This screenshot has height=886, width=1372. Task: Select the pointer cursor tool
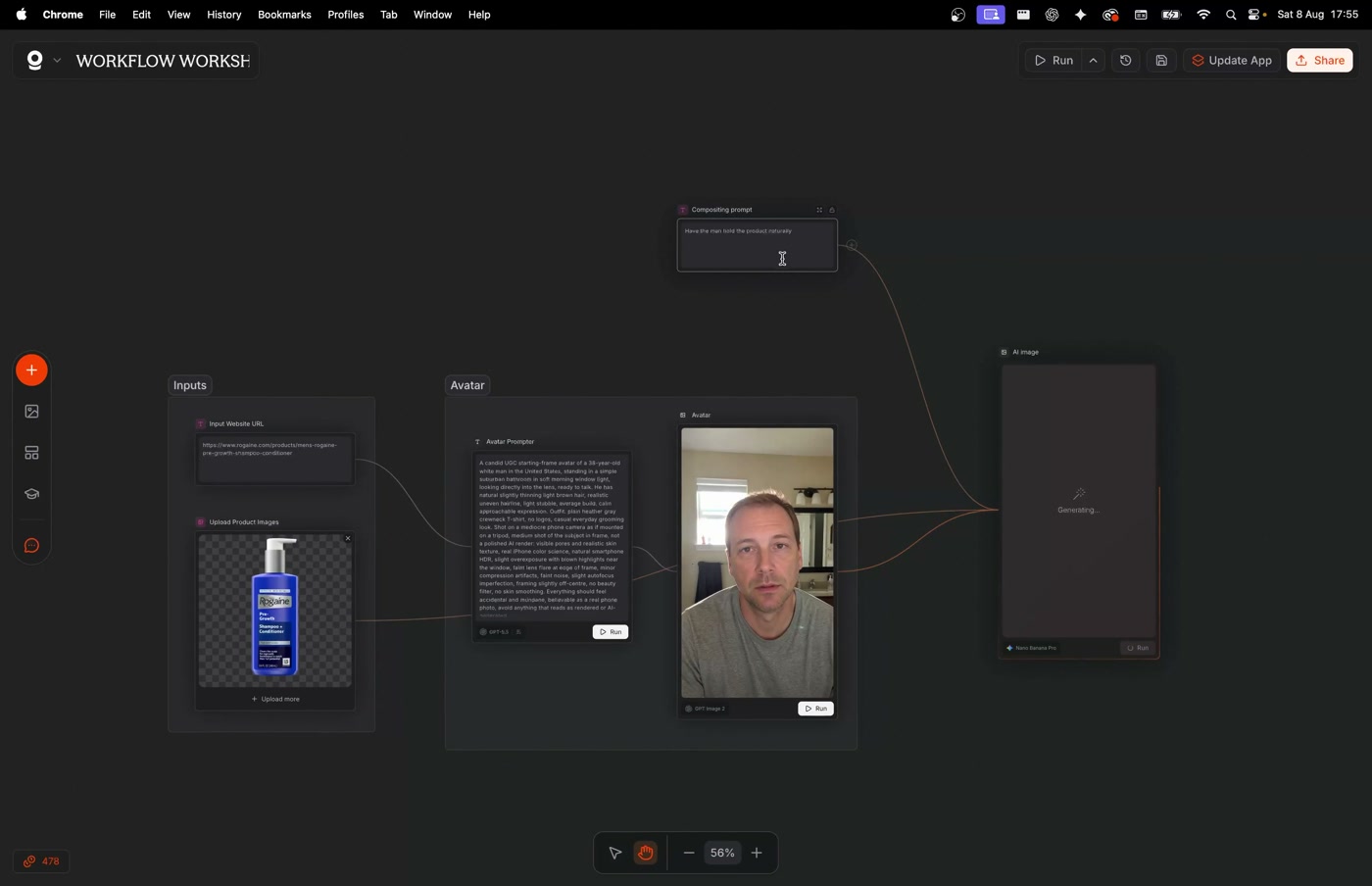tap(615, 853)
